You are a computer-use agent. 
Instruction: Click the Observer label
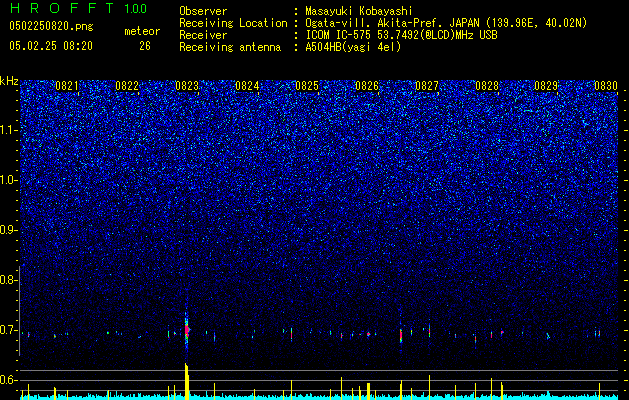(x=203, y=11)
